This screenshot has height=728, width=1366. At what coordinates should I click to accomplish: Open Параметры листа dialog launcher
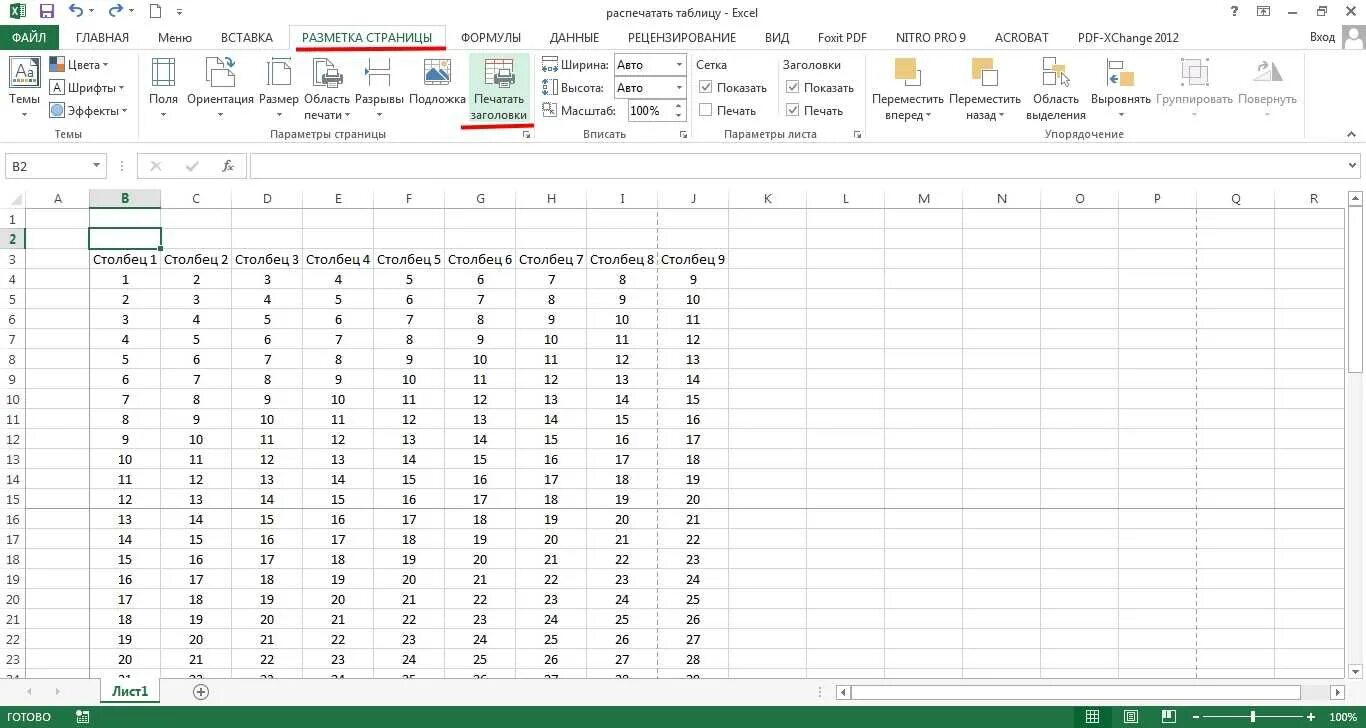click(x=857, y=134)
